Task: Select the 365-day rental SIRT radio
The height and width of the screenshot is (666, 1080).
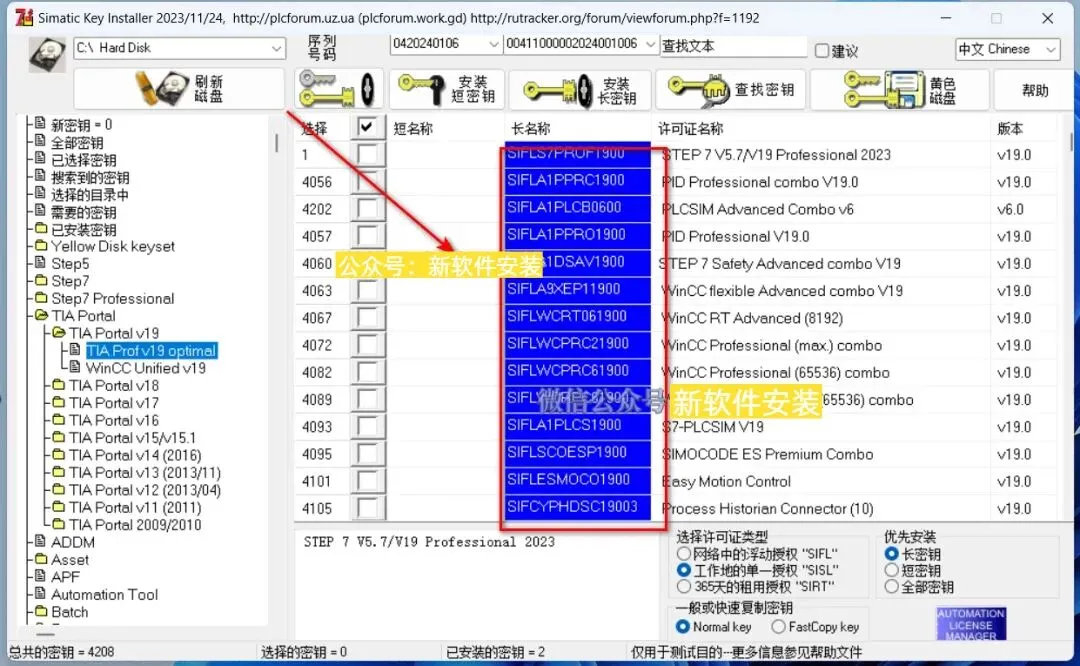Action: point(683,587)
